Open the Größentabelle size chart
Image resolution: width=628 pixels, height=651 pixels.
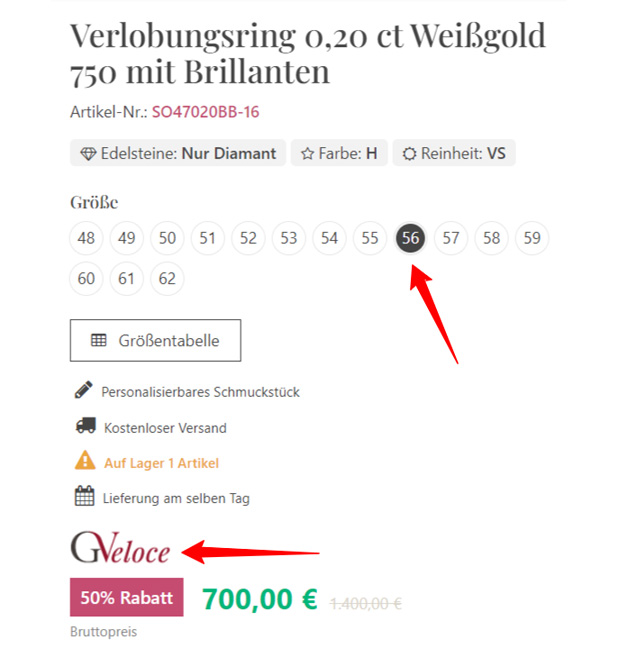[155, 340]
